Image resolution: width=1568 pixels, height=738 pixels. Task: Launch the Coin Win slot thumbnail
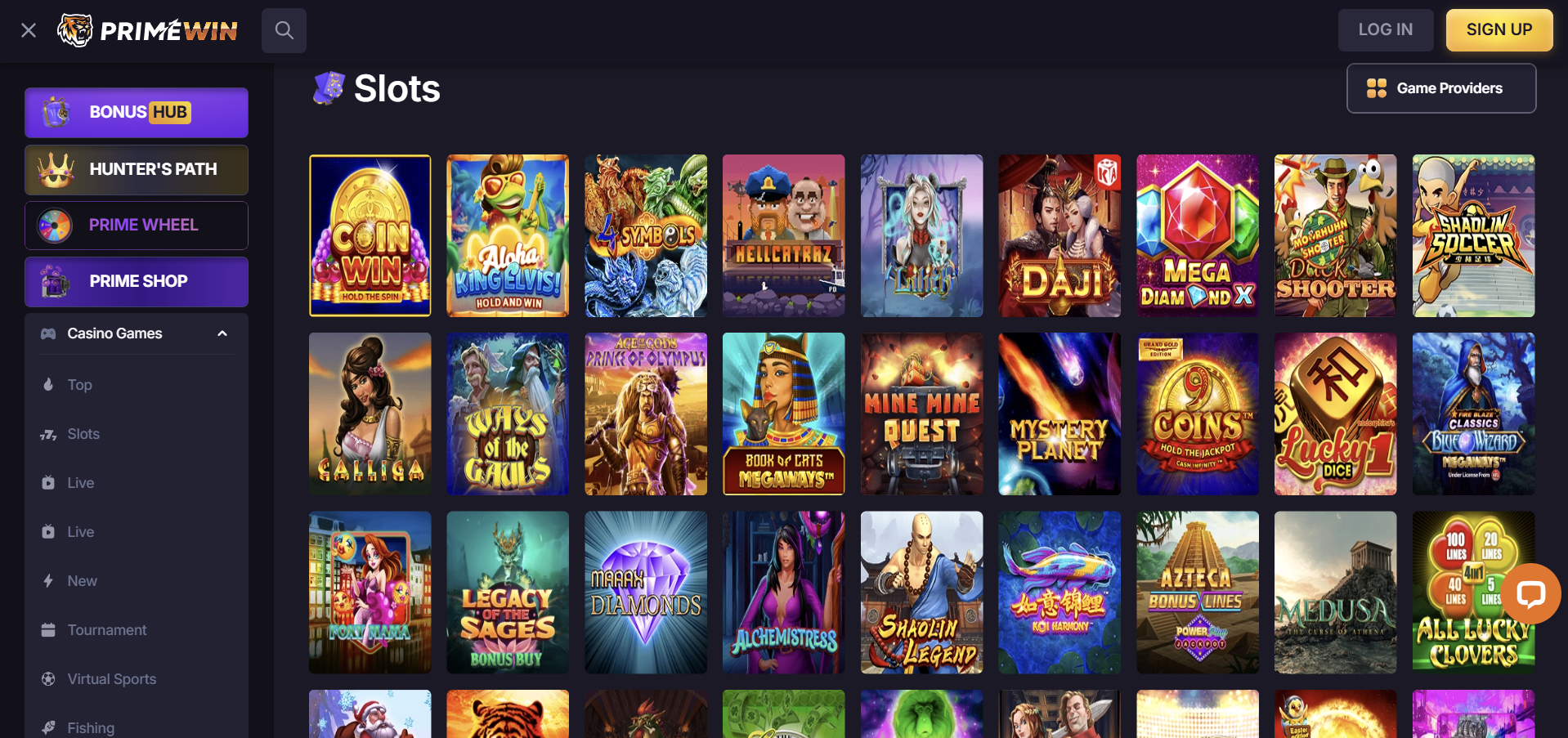point(370,235)
